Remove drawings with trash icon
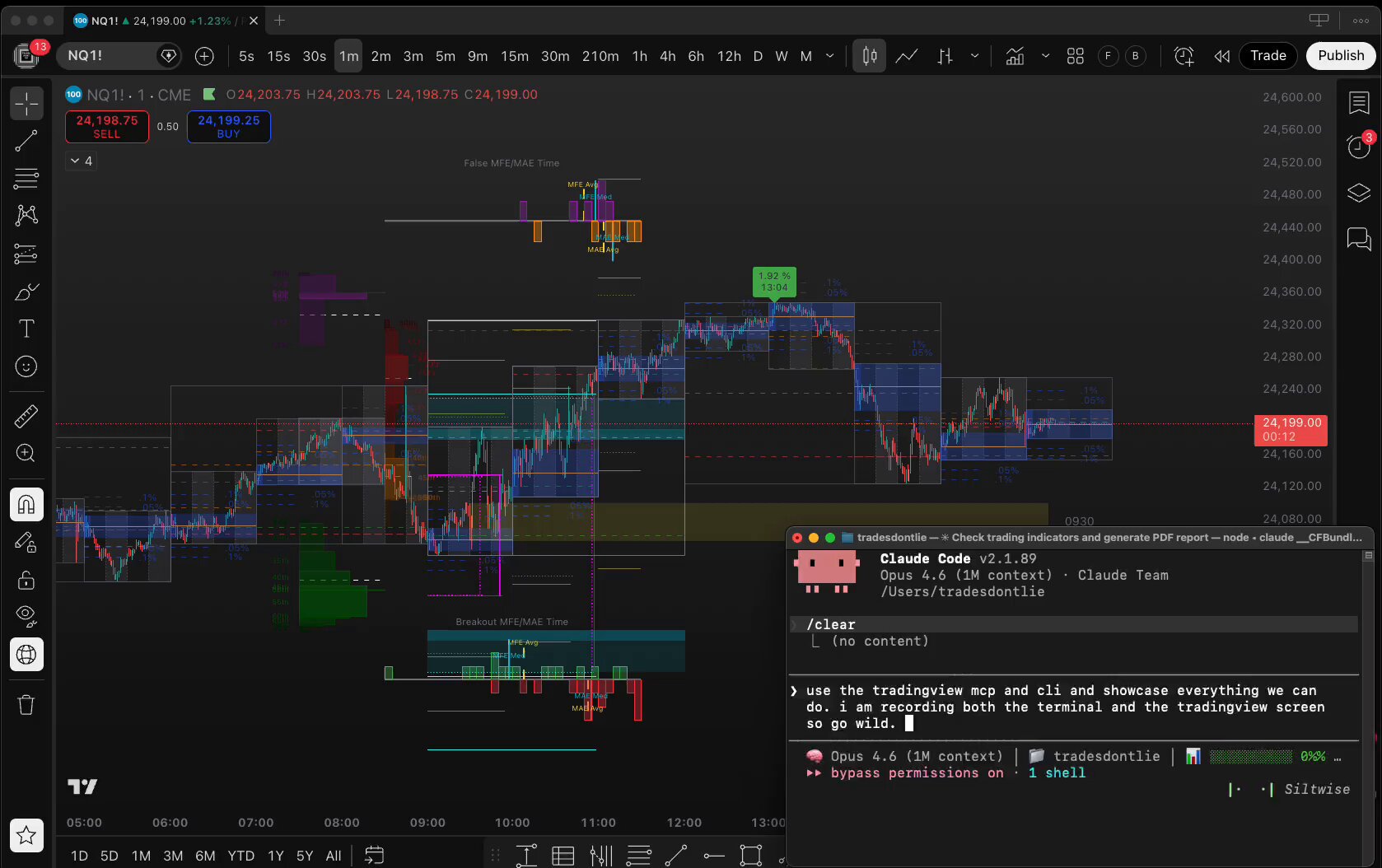Image resolution: width=1382 pixels, height=868 pixels. coord(26,705)
